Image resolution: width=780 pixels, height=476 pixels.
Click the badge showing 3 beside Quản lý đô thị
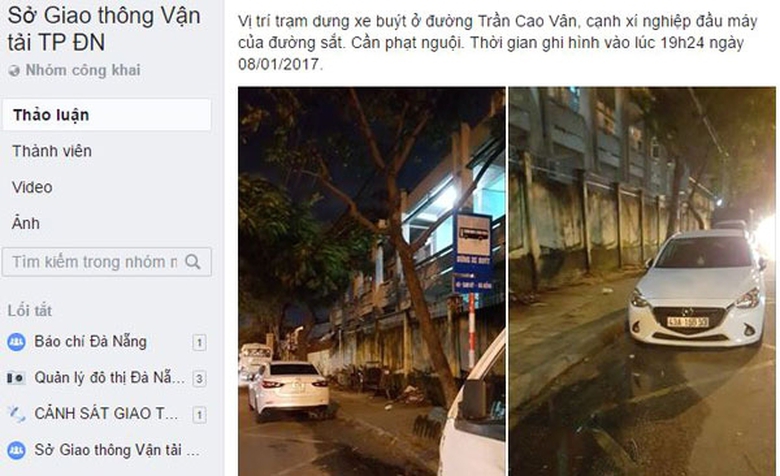(199, 379)
